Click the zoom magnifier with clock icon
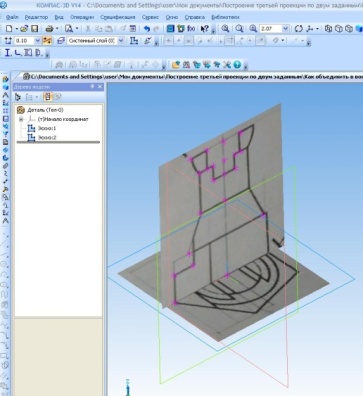 coord(239,29)
